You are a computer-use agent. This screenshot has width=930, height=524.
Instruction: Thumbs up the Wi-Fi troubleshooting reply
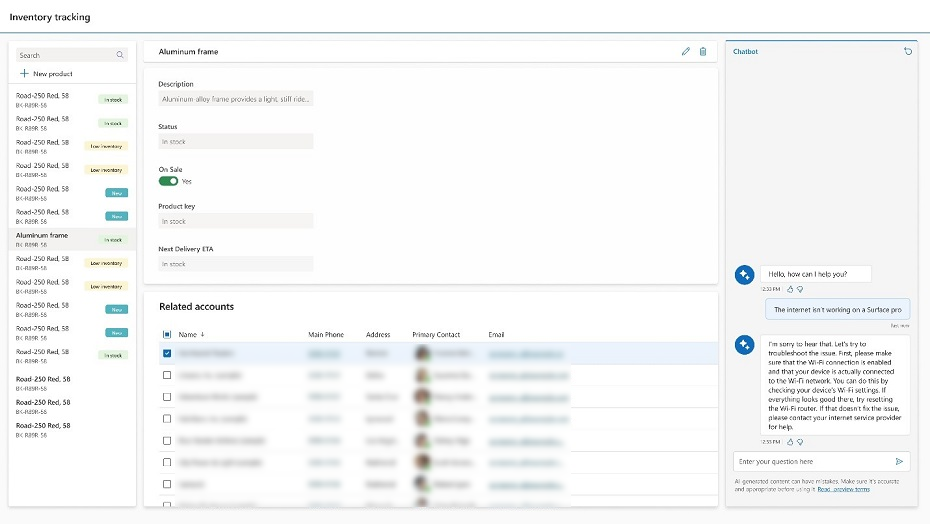point(790,442)
